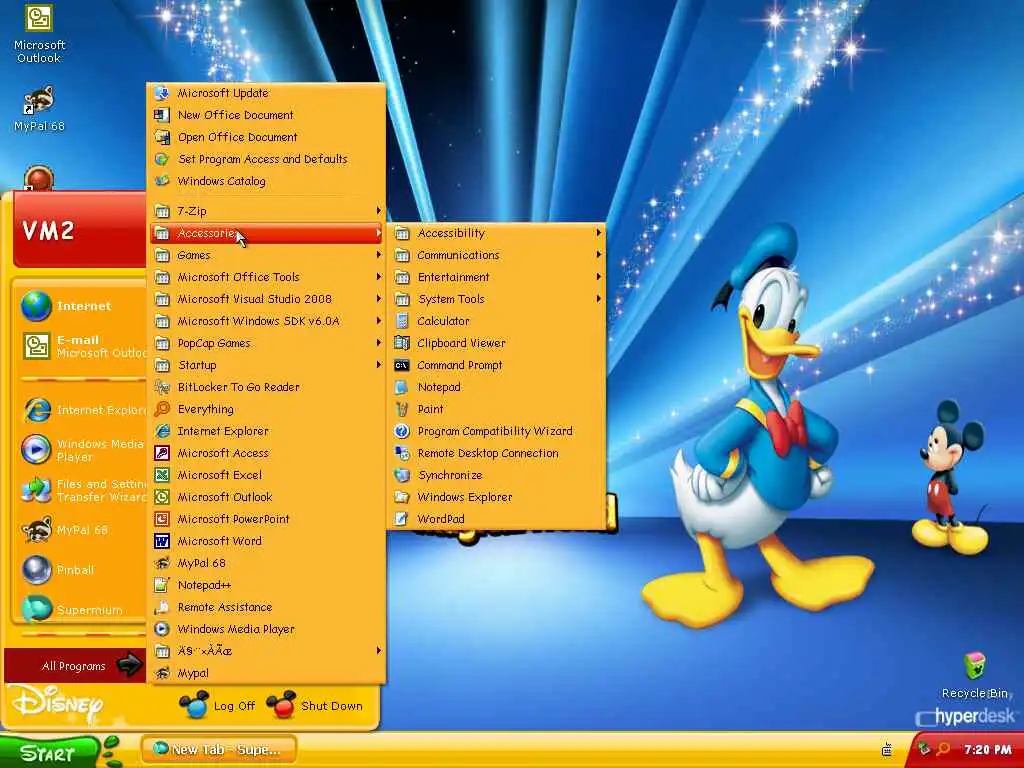Open Windows Explorer

[497, 497]
